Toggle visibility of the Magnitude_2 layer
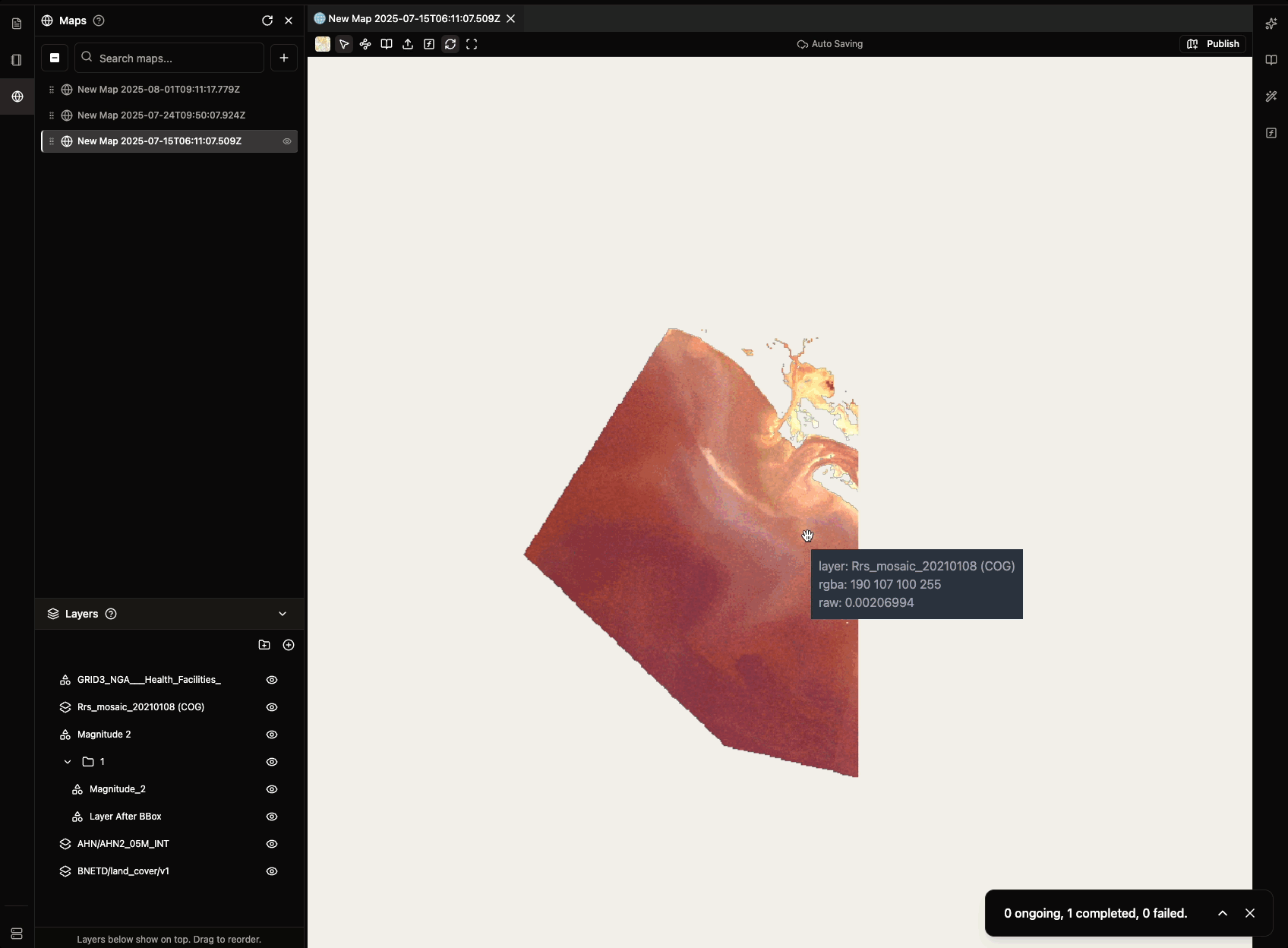The image size is (1288, 948). (272, 789)
